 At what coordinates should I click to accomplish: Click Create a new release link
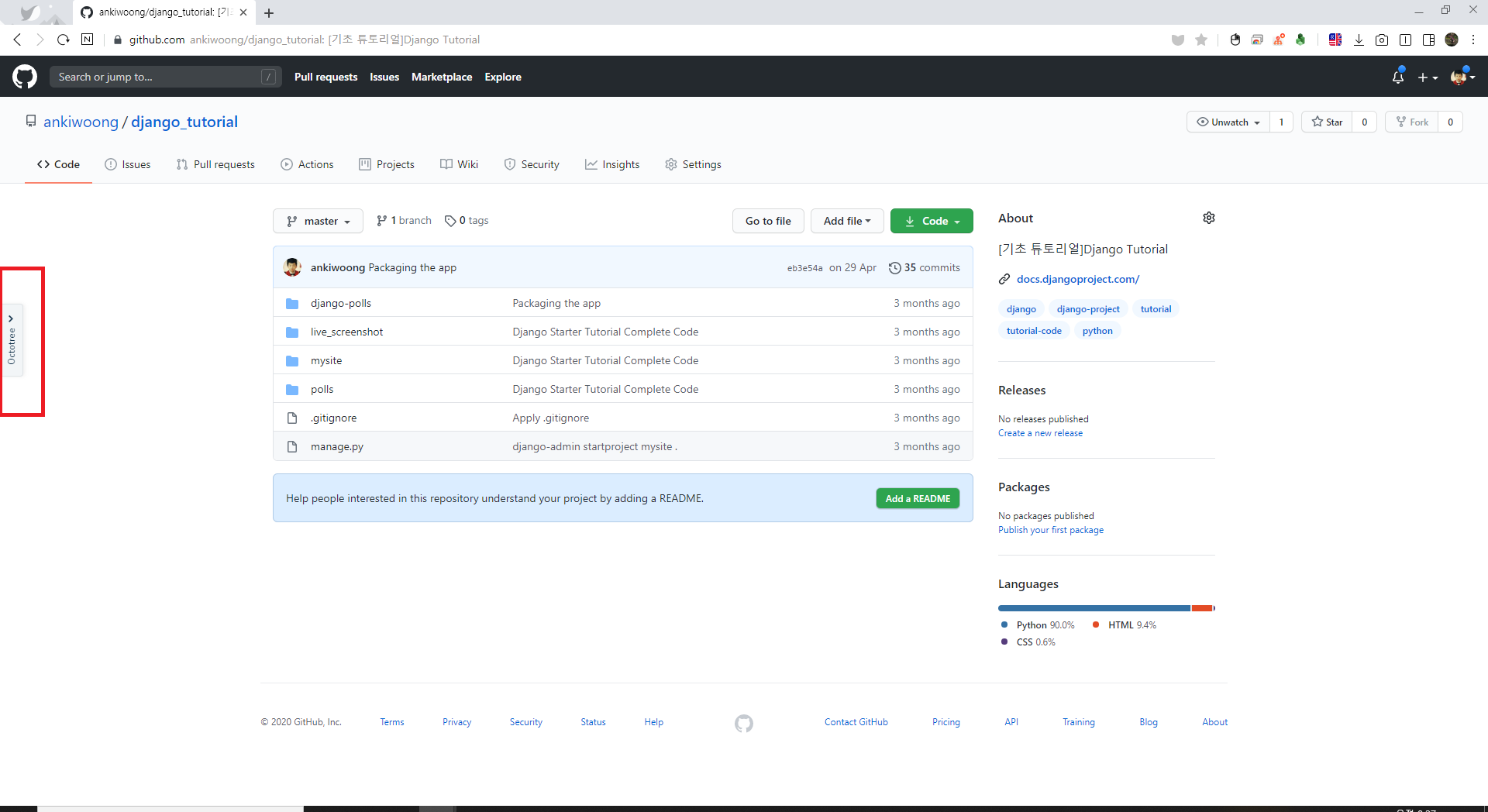pyautogui.click(x=1040, y=433)
